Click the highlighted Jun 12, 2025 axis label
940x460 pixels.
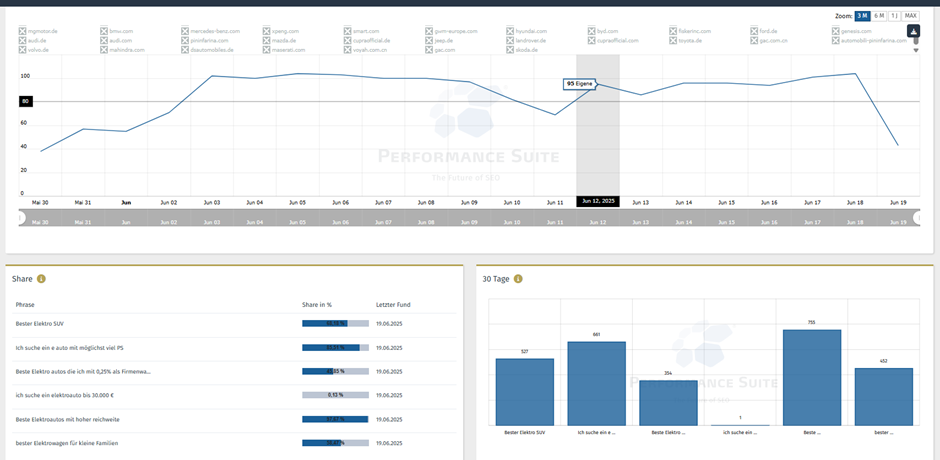(x=598, y=202)
